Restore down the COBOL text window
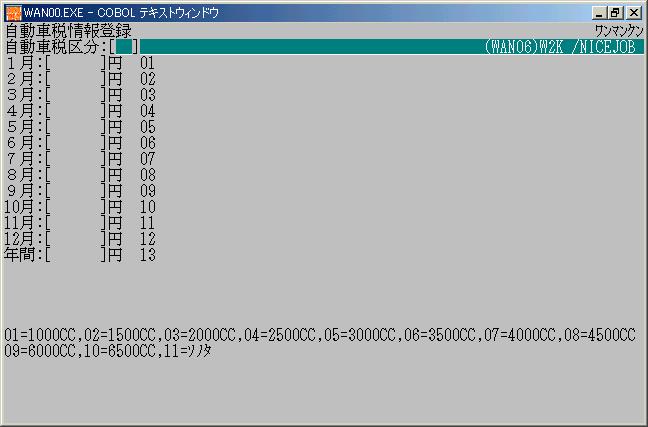 click(615, 12)
